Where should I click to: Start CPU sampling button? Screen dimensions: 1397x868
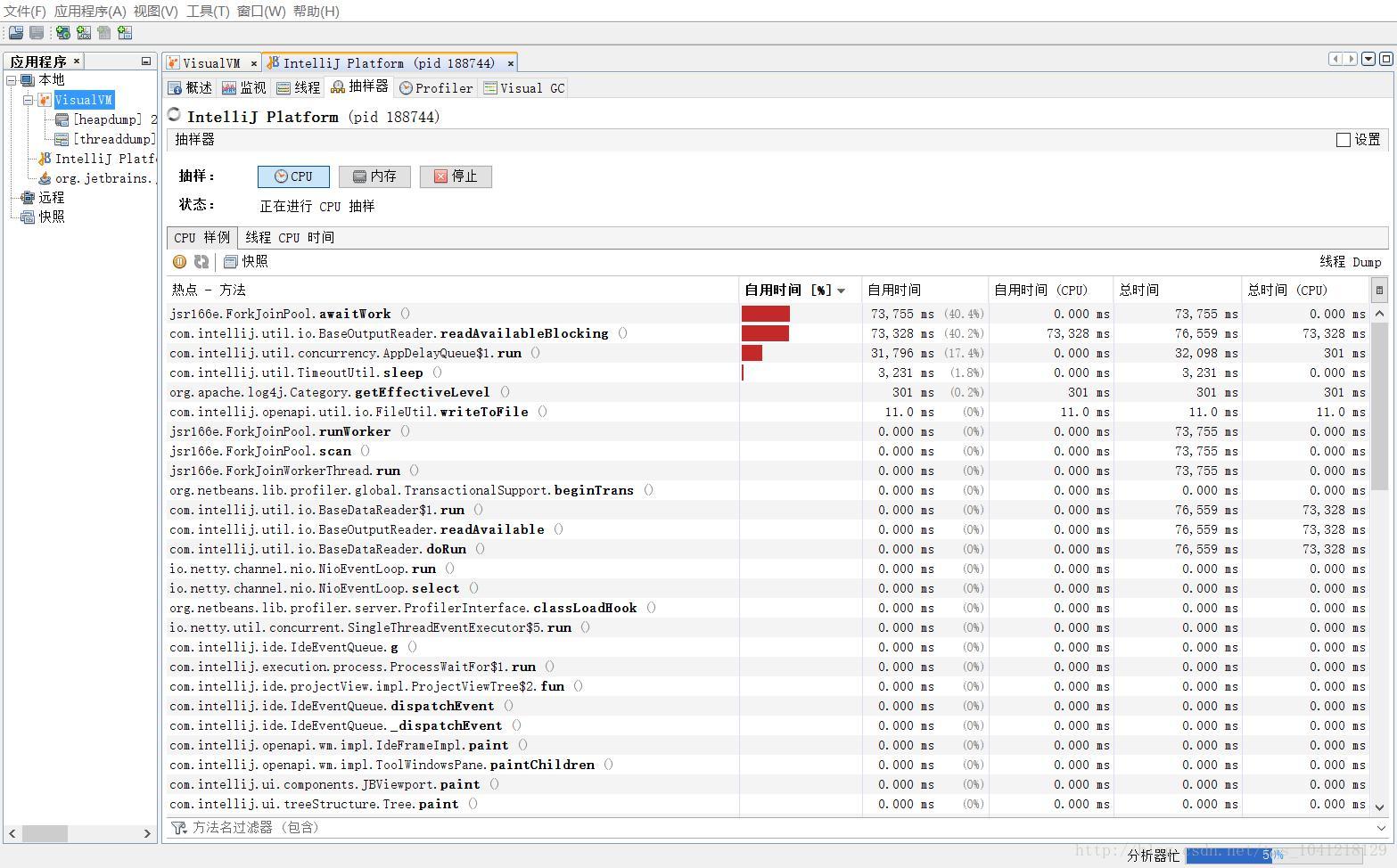click(293, 176)
